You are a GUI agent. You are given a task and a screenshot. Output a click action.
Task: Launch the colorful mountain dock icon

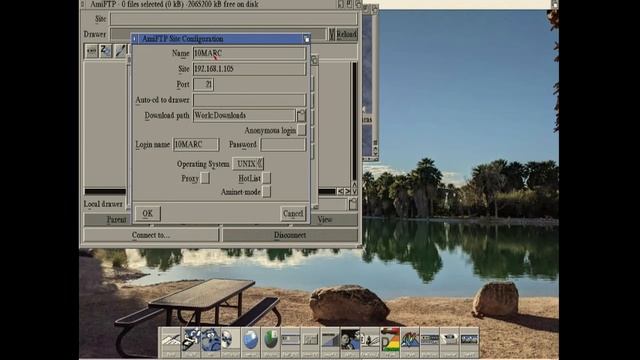[410, 340]
